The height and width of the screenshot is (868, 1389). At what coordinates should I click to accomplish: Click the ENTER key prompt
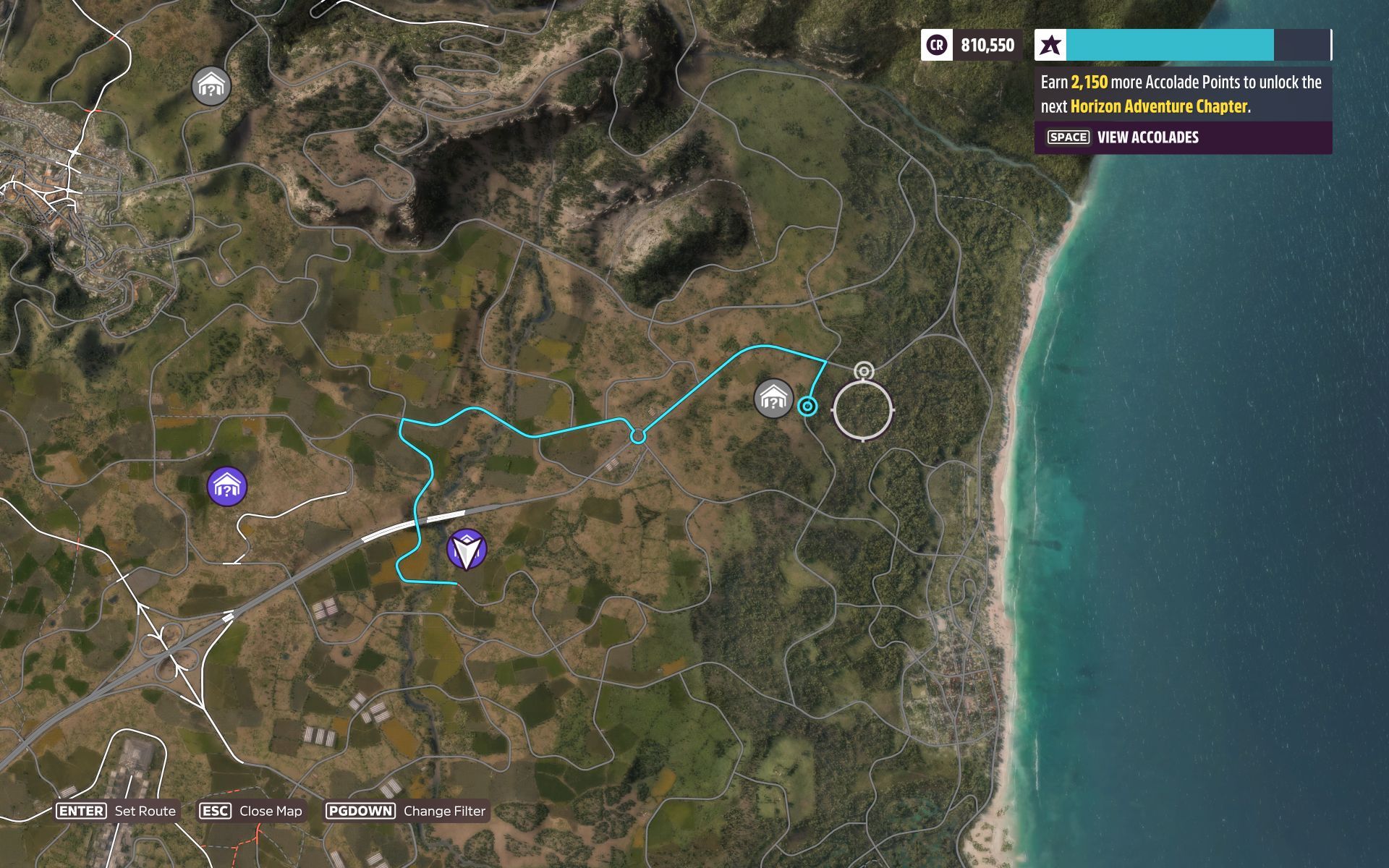82,811
